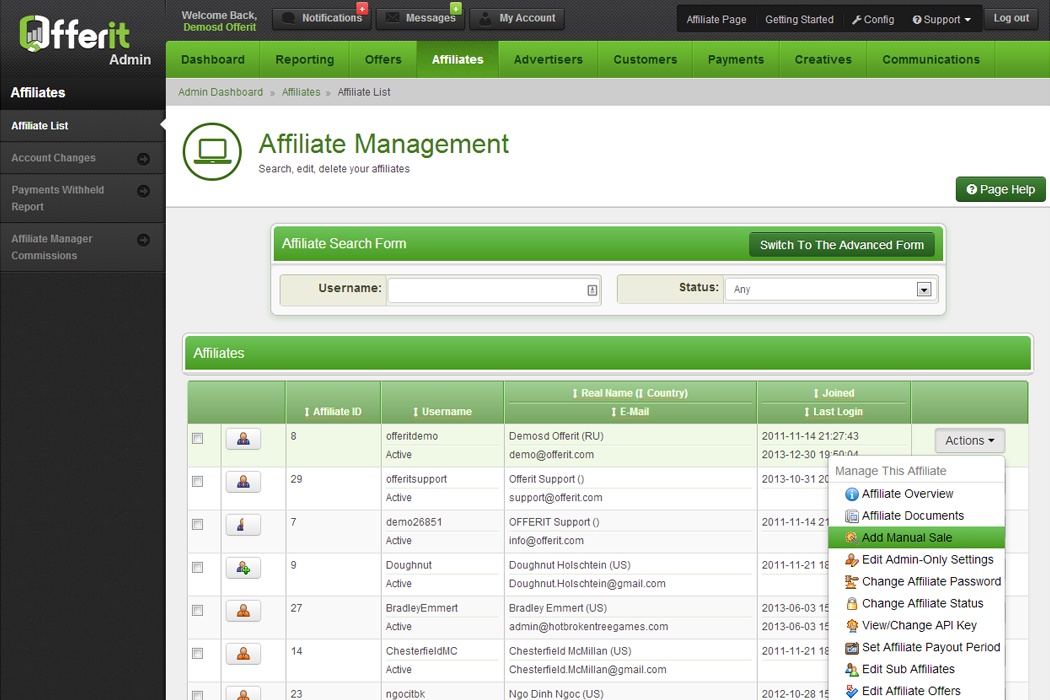Expand the Support dropdown in top bar

point(941,20)
